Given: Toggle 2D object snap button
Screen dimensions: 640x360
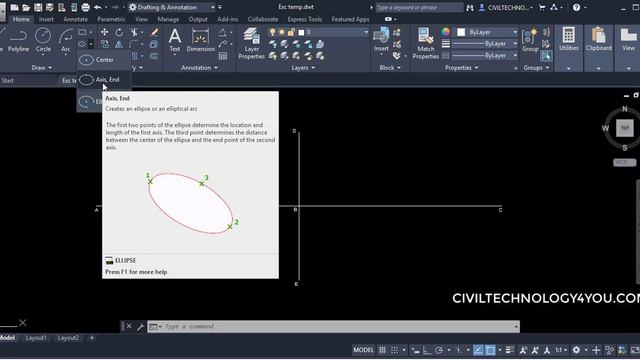Looking at the screenshot, I should (x=490, y=350).
